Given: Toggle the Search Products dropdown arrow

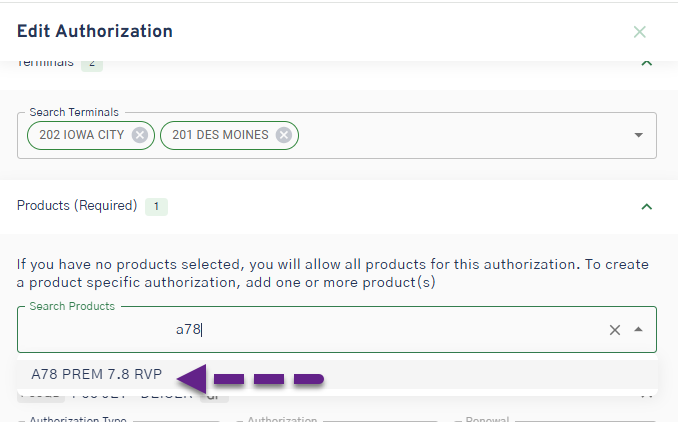Looking at the screenshot, I should (x=639, y=330).
